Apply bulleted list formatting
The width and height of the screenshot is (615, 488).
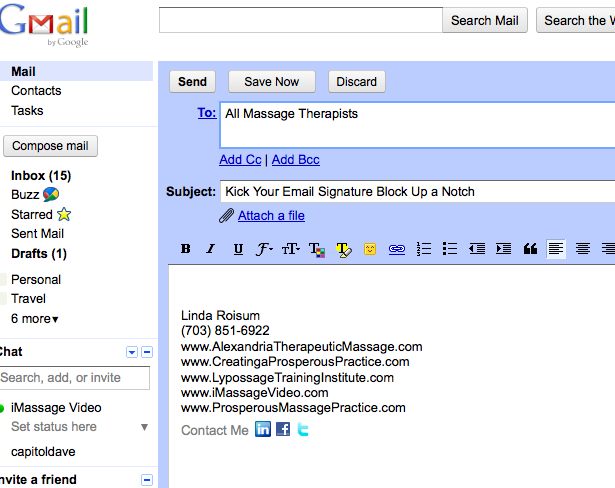(450, 249)
